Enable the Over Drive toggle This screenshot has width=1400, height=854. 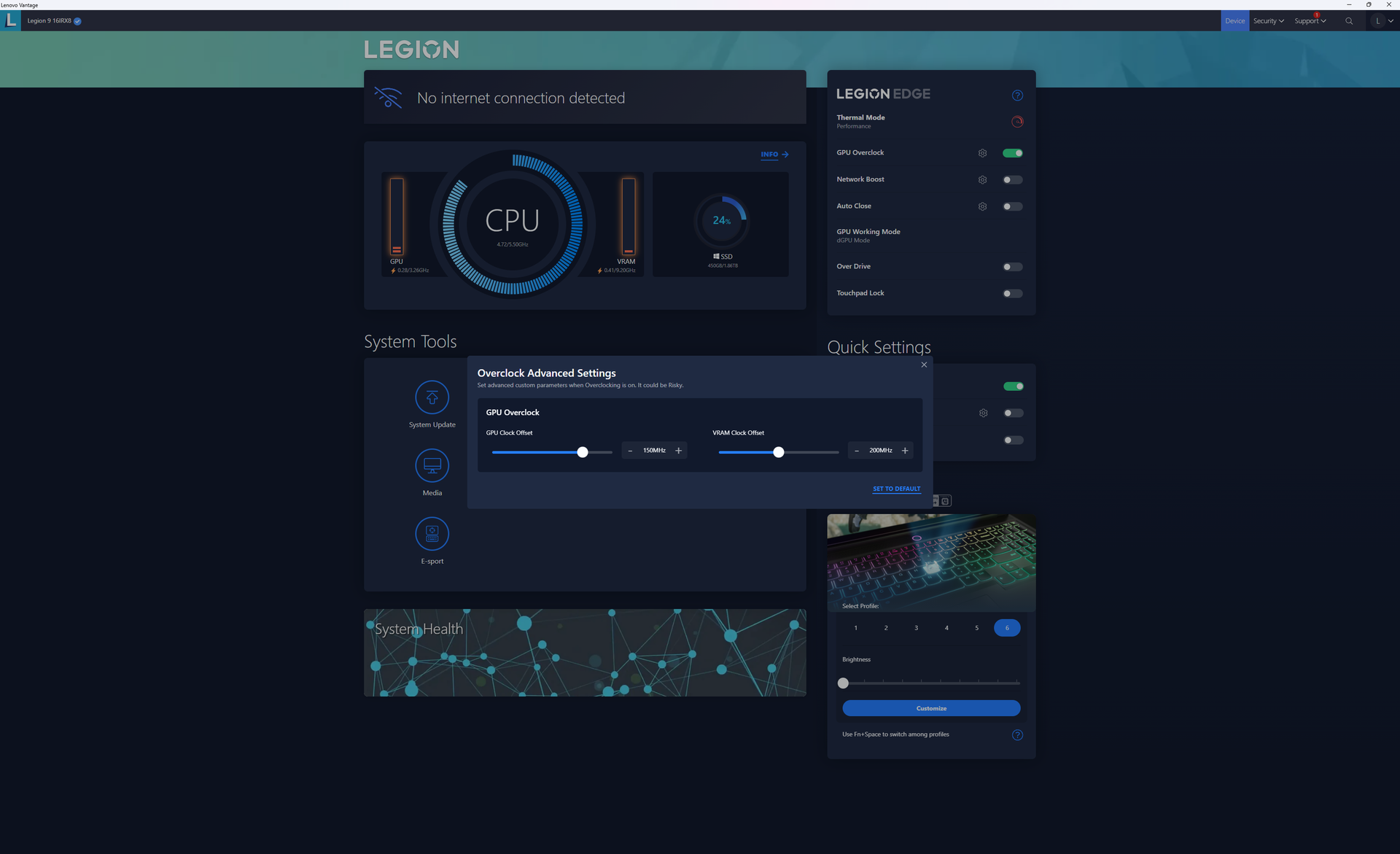(1012, 267)
